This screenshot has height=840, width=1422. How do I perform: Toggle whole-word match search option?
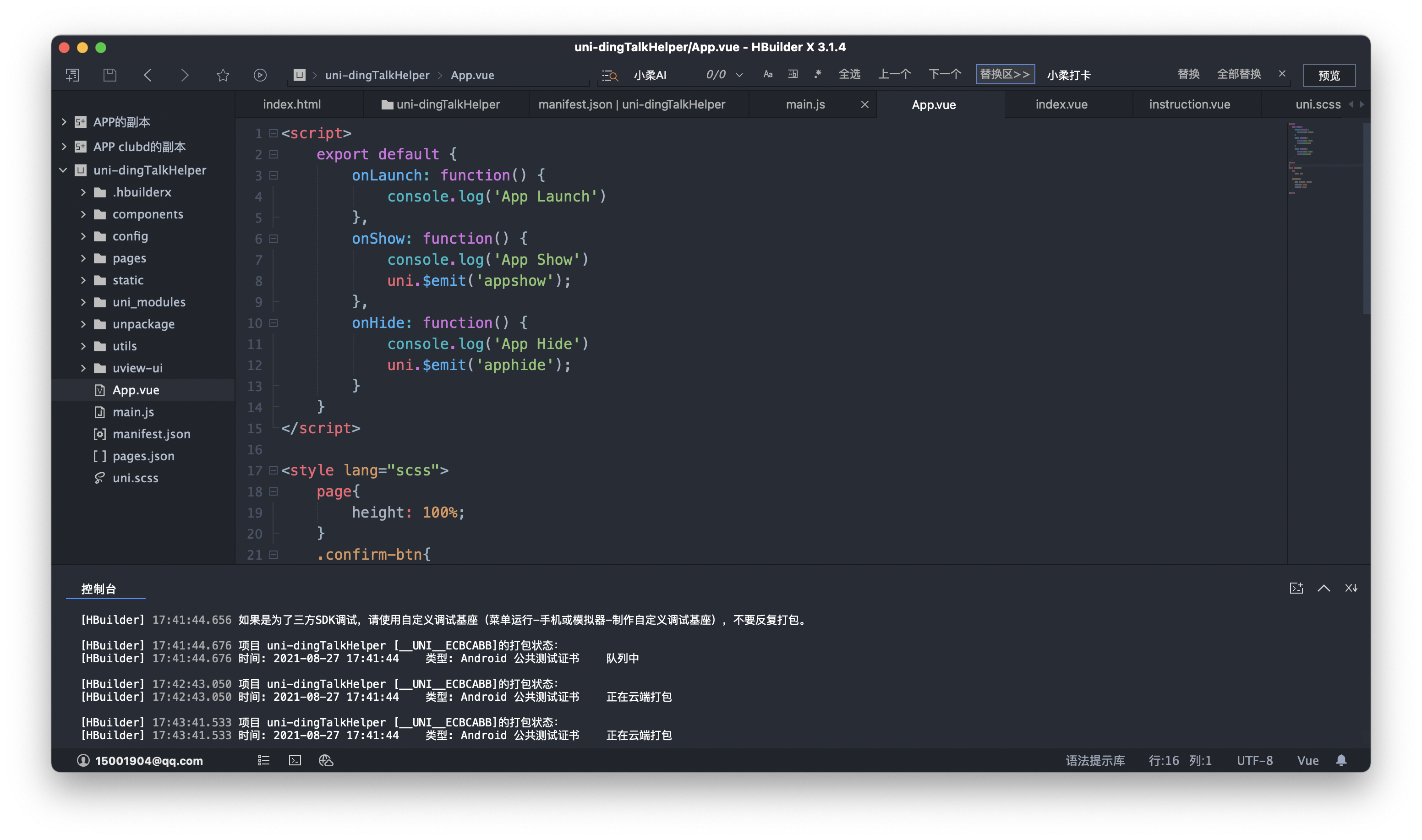click(793, 74)
